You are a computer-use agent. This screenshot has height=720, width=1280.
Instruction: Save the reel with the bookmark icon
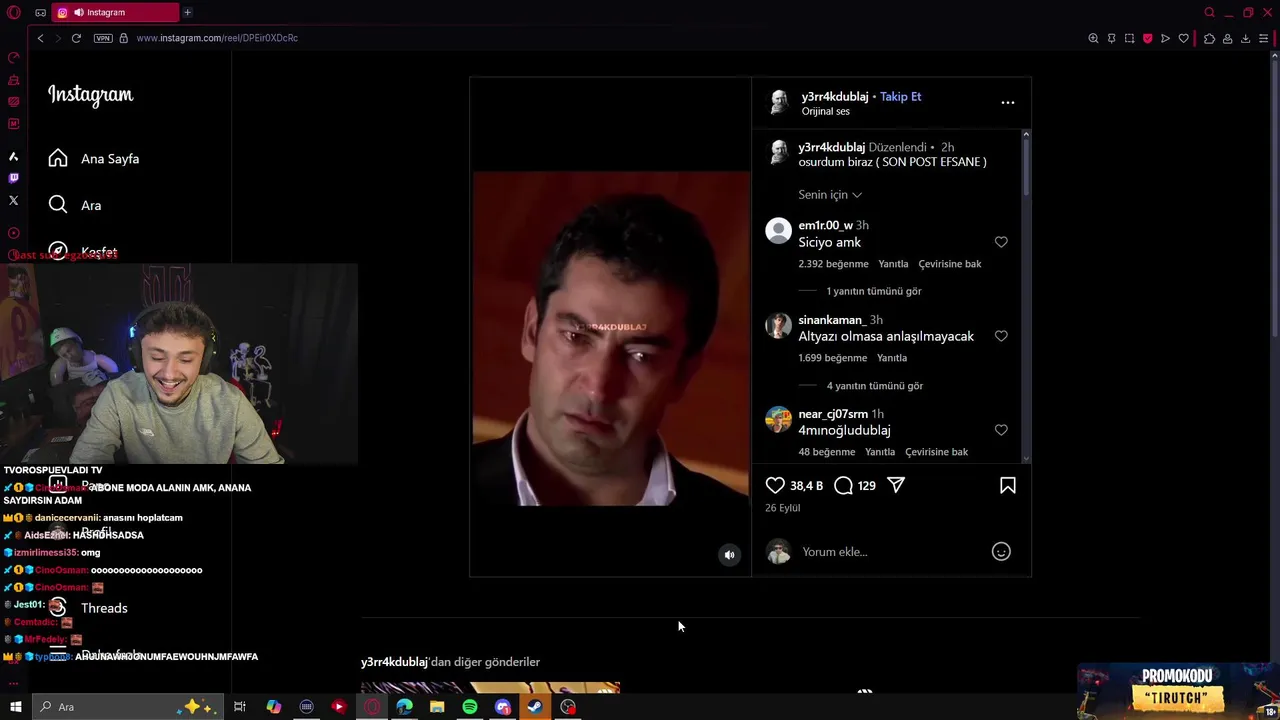point(1007,485)
